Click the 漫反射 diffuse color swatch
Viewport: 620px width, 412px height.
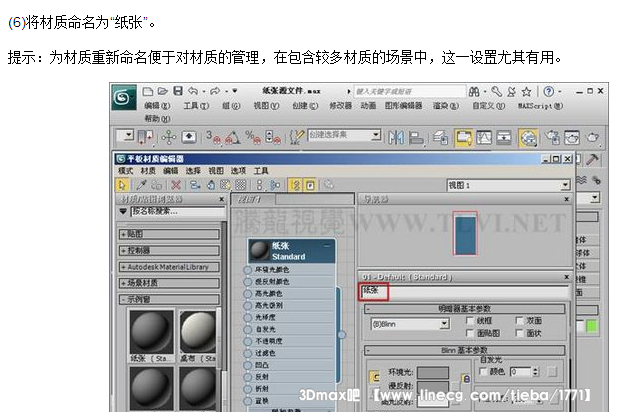(433, 387)
